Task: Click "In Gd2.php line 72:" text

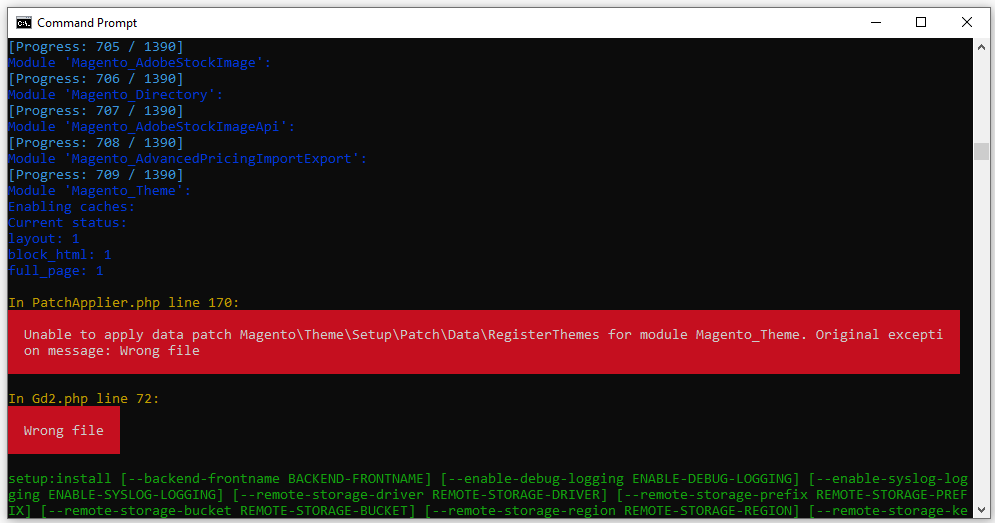Action: pos(83,399)
